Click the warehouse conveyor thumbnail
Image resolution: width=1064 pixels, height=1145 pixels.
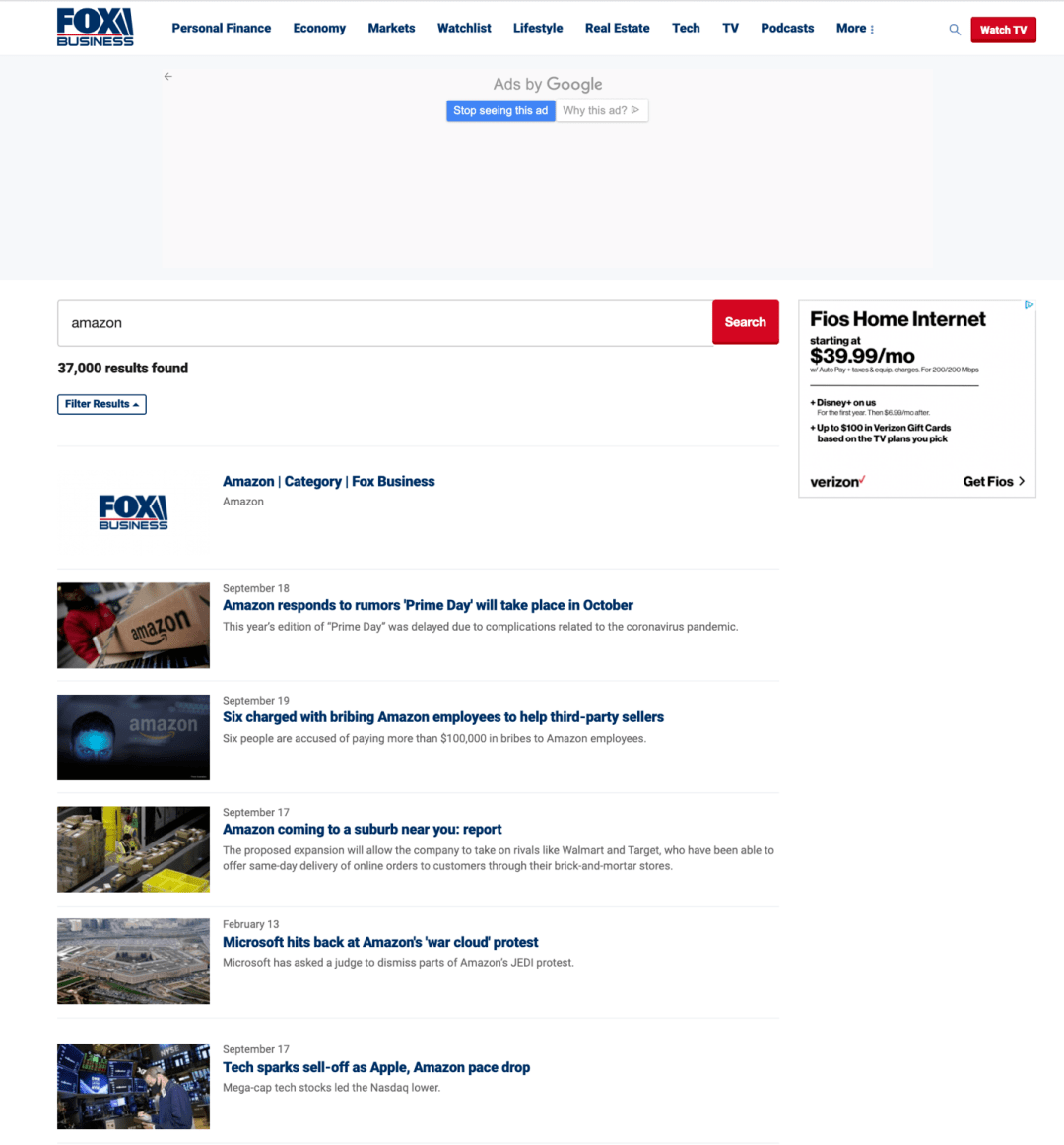pyautogui.click(x=133, y=849)
